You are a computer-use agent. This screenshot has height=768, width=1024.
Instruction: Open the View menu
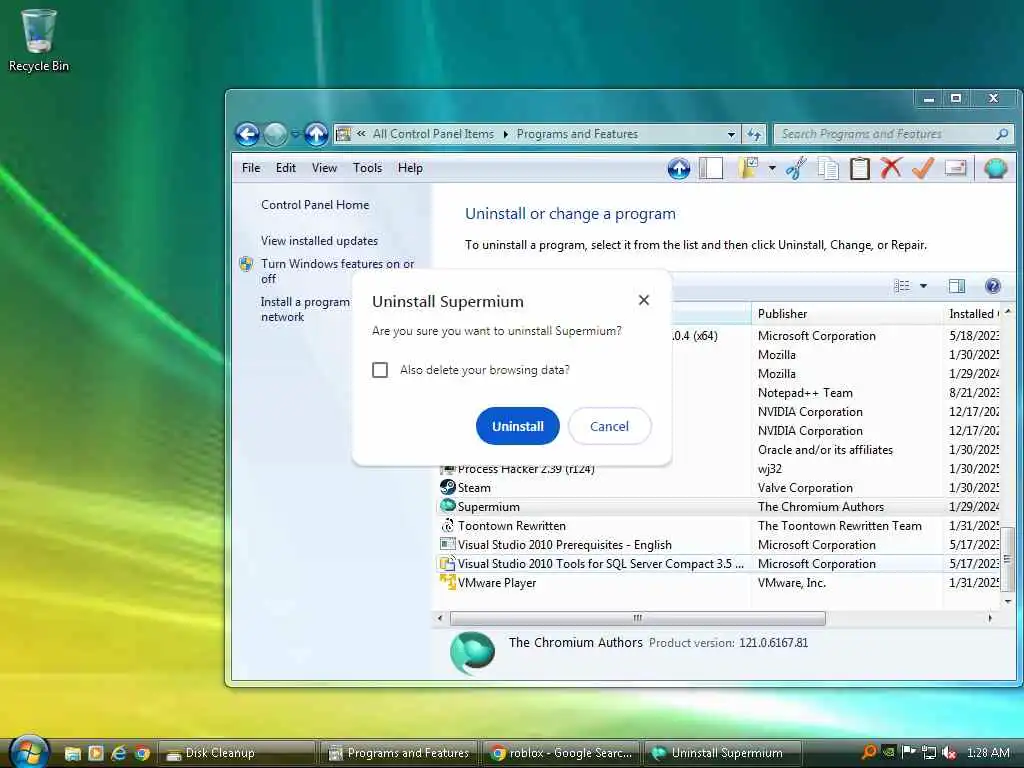(324, 168)
